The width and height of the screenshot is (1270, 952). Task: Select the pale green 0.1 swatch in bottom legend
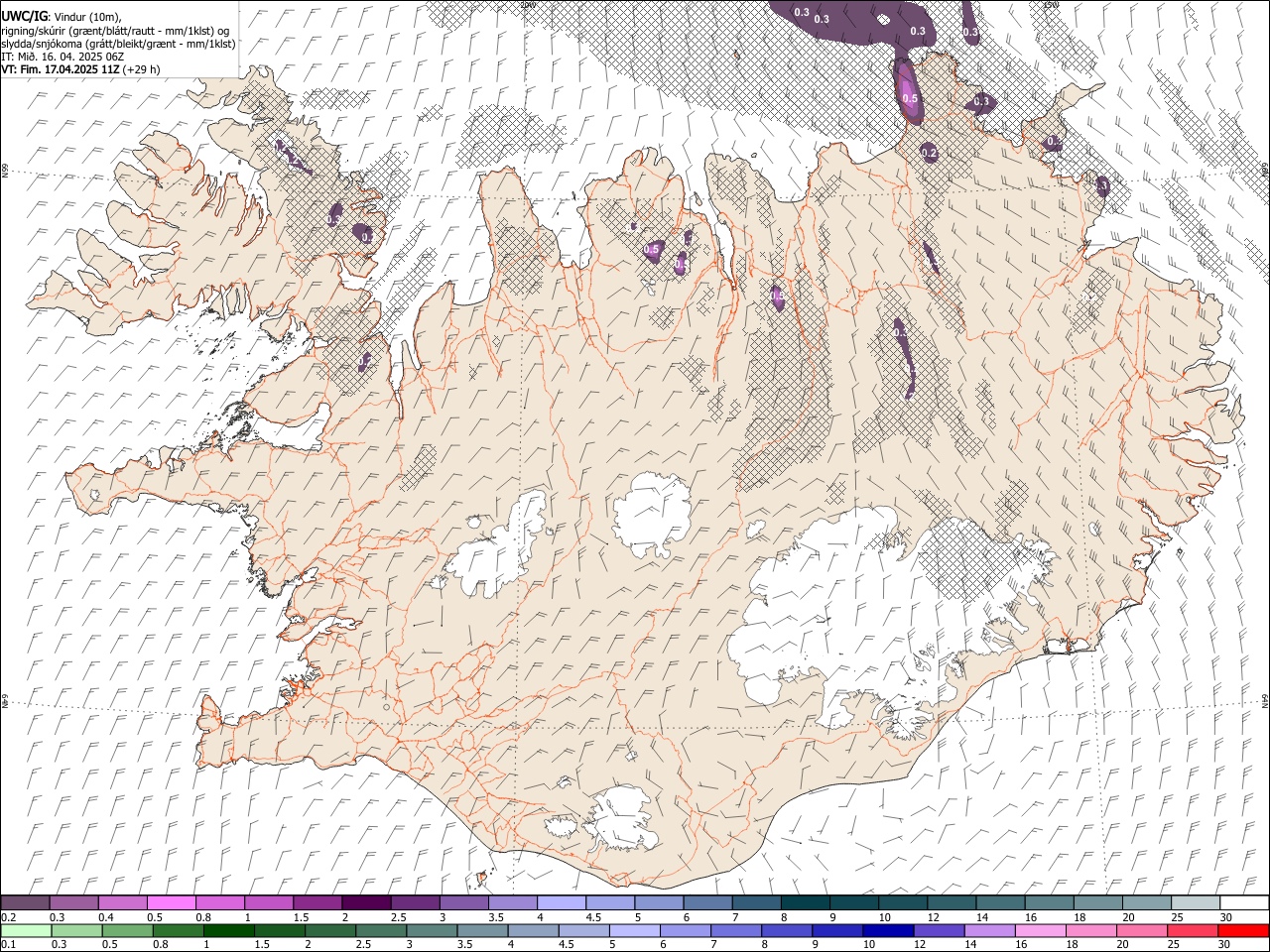click(26, 931)
